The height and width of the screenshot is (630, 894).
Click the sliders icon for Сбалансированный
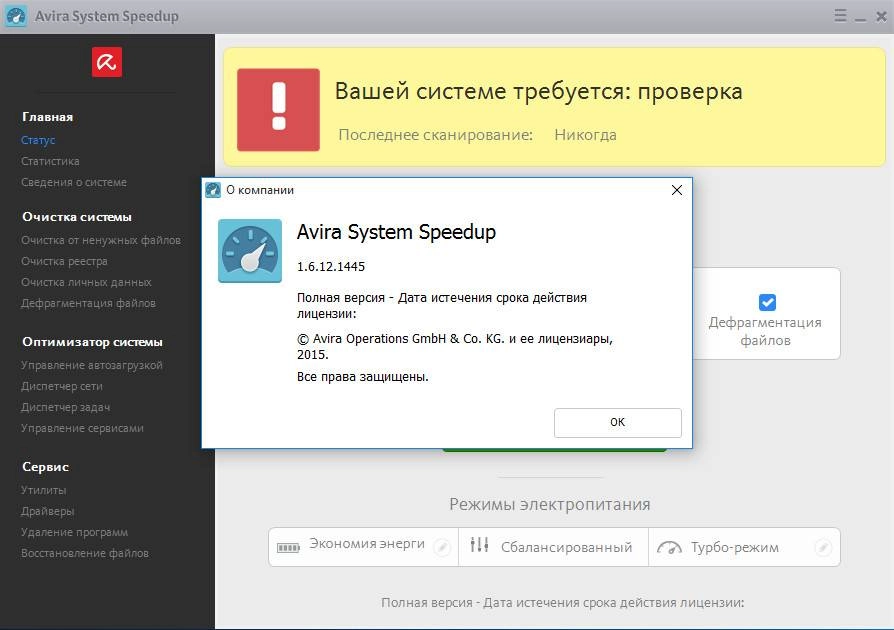point(479,545)
